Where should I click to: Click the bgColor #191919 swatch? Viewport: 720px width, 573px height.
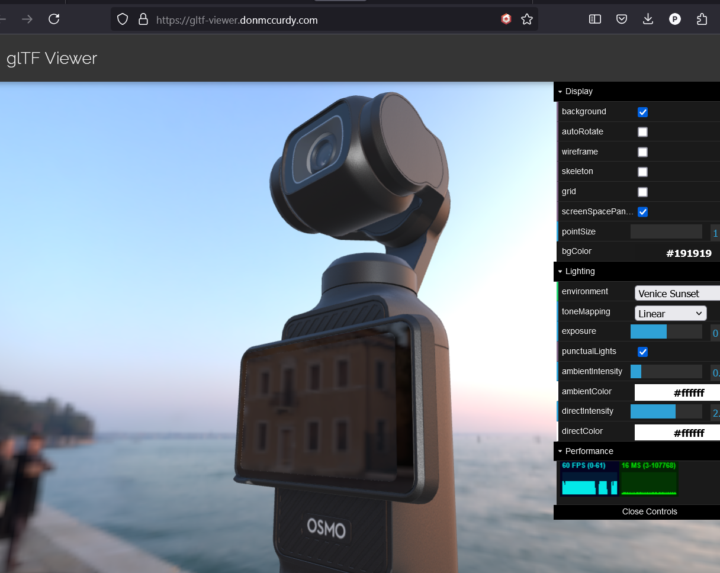point(677,253)
